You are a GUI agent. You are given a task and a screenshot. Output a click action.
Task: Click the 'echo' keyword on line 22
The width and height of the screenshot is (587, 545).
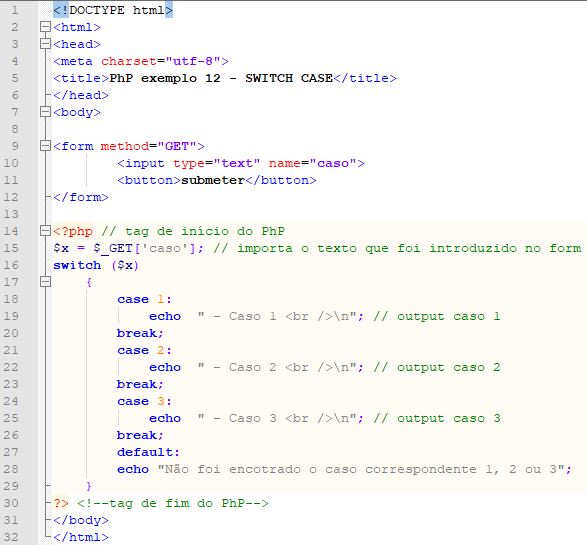point(165,367)
